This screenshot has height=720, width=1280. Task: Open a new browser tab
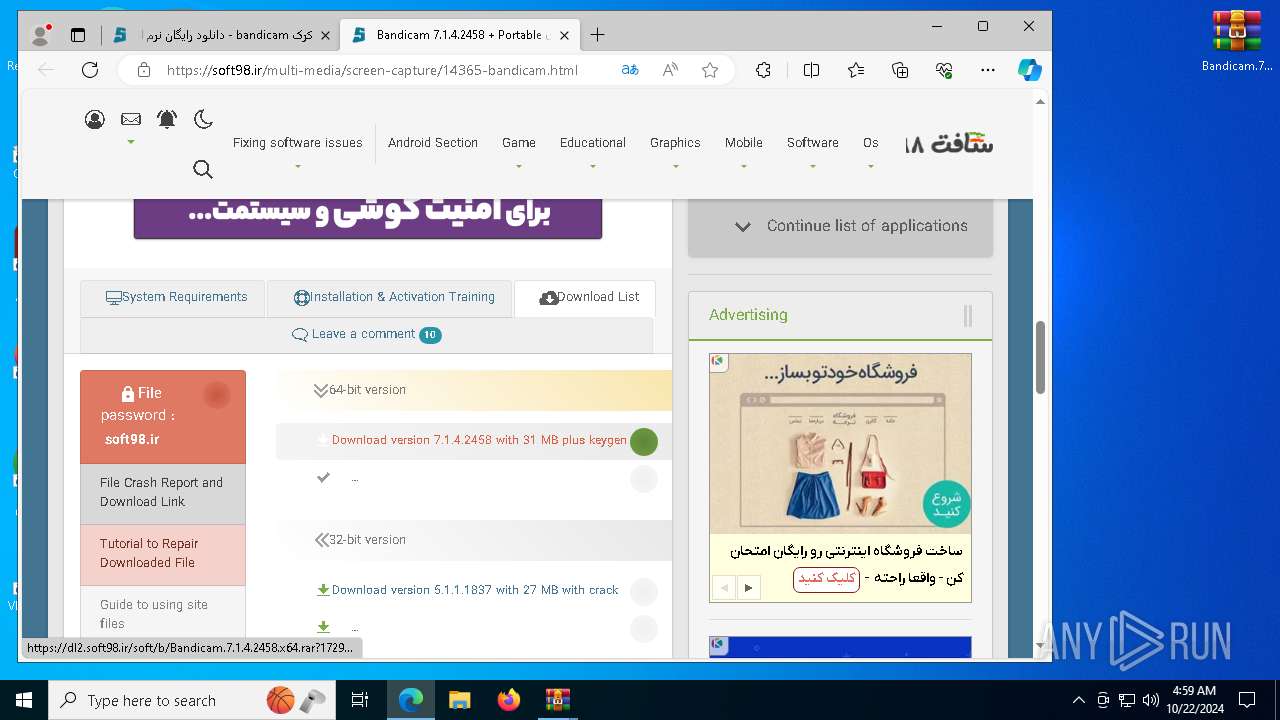pos(597,35)
